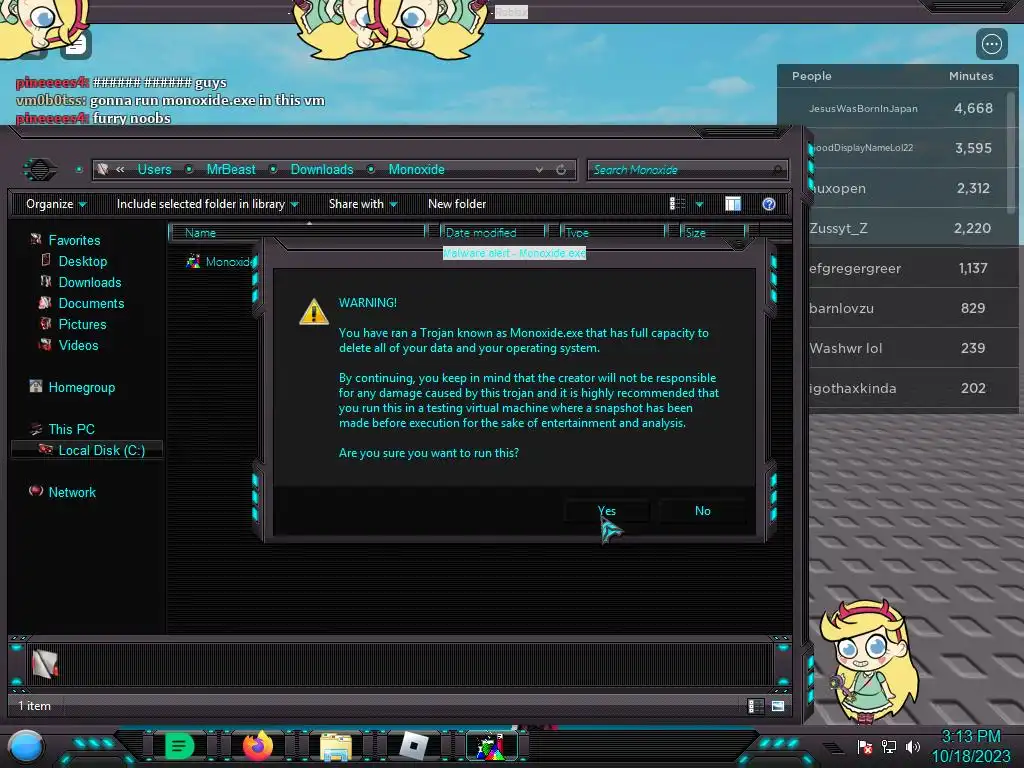Open Favorites in navigation pane
This screenshot has height=768, width=1024.
(x=74, y=240)
